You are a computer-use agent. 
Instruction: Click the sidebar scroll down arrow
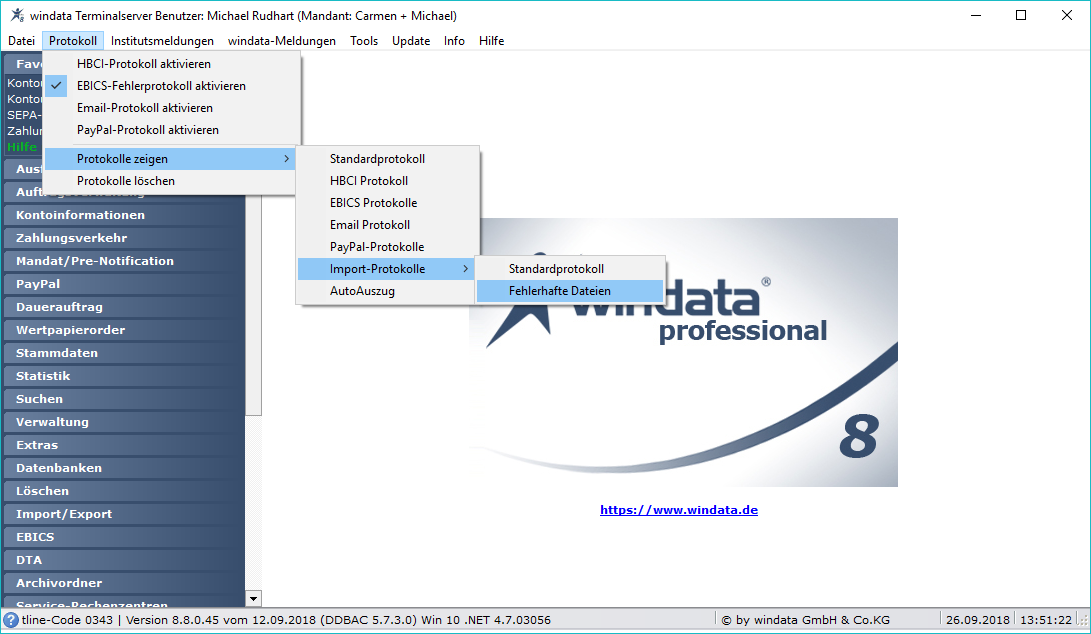click(x=253, y=599)
